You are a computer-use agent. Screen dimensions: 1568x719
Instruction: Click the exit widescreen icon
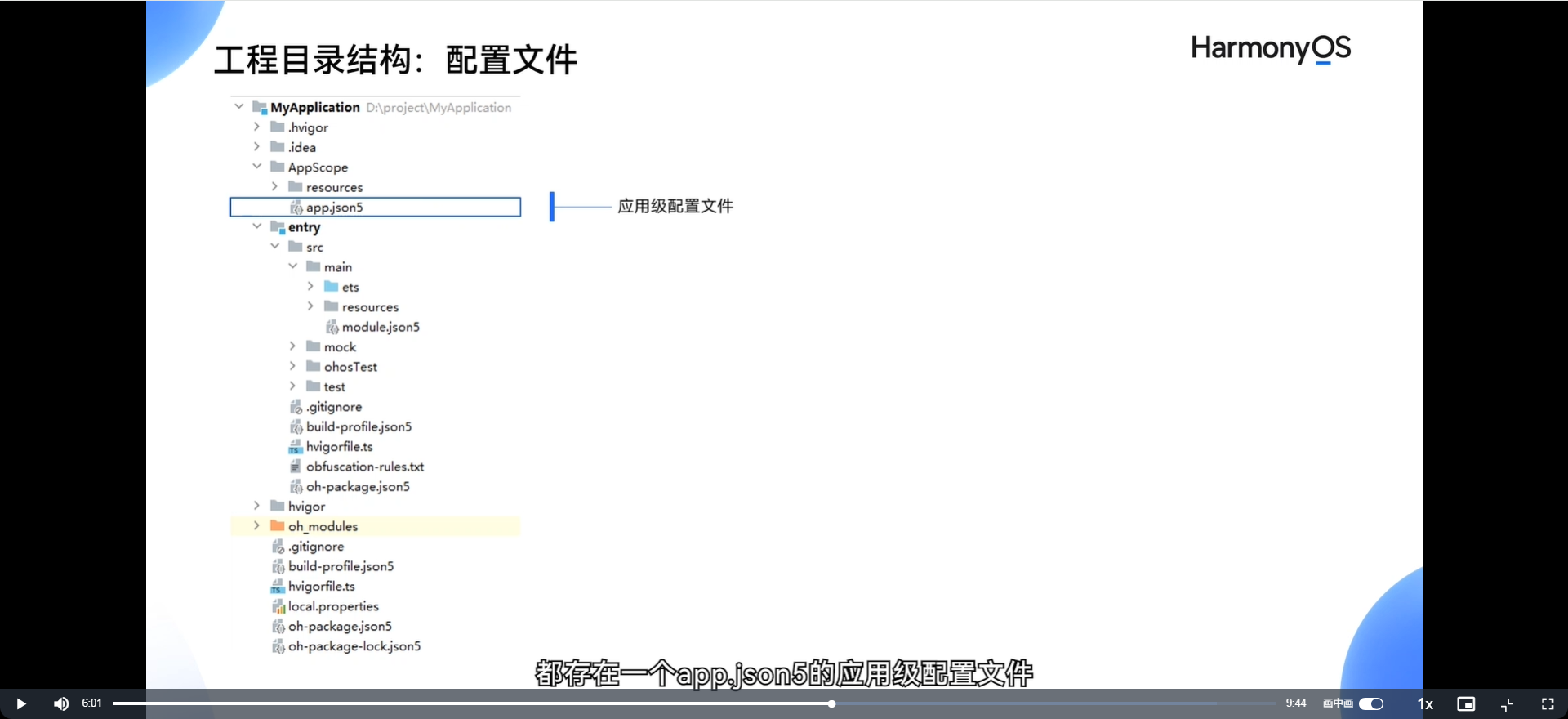coord(1508,703)
